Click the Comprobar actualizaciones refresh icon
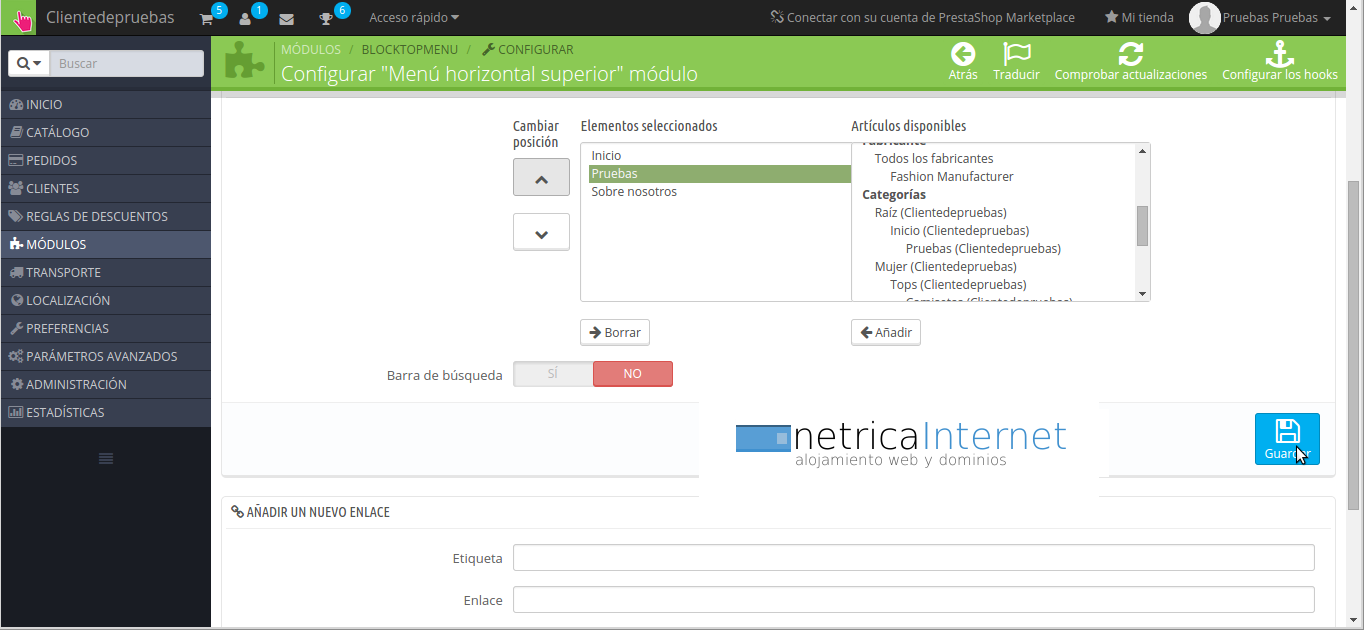Screen dimensions: 1364x630 1131,54
